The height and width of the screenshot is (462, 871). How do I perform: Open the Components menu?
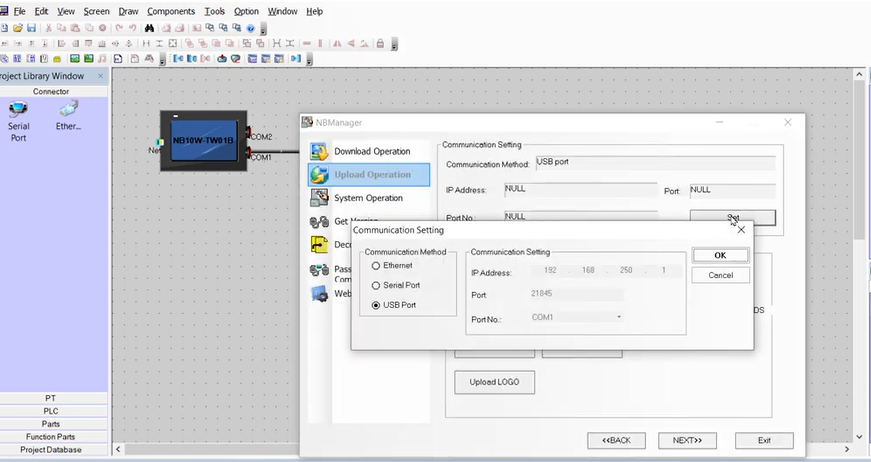[170, 11]
